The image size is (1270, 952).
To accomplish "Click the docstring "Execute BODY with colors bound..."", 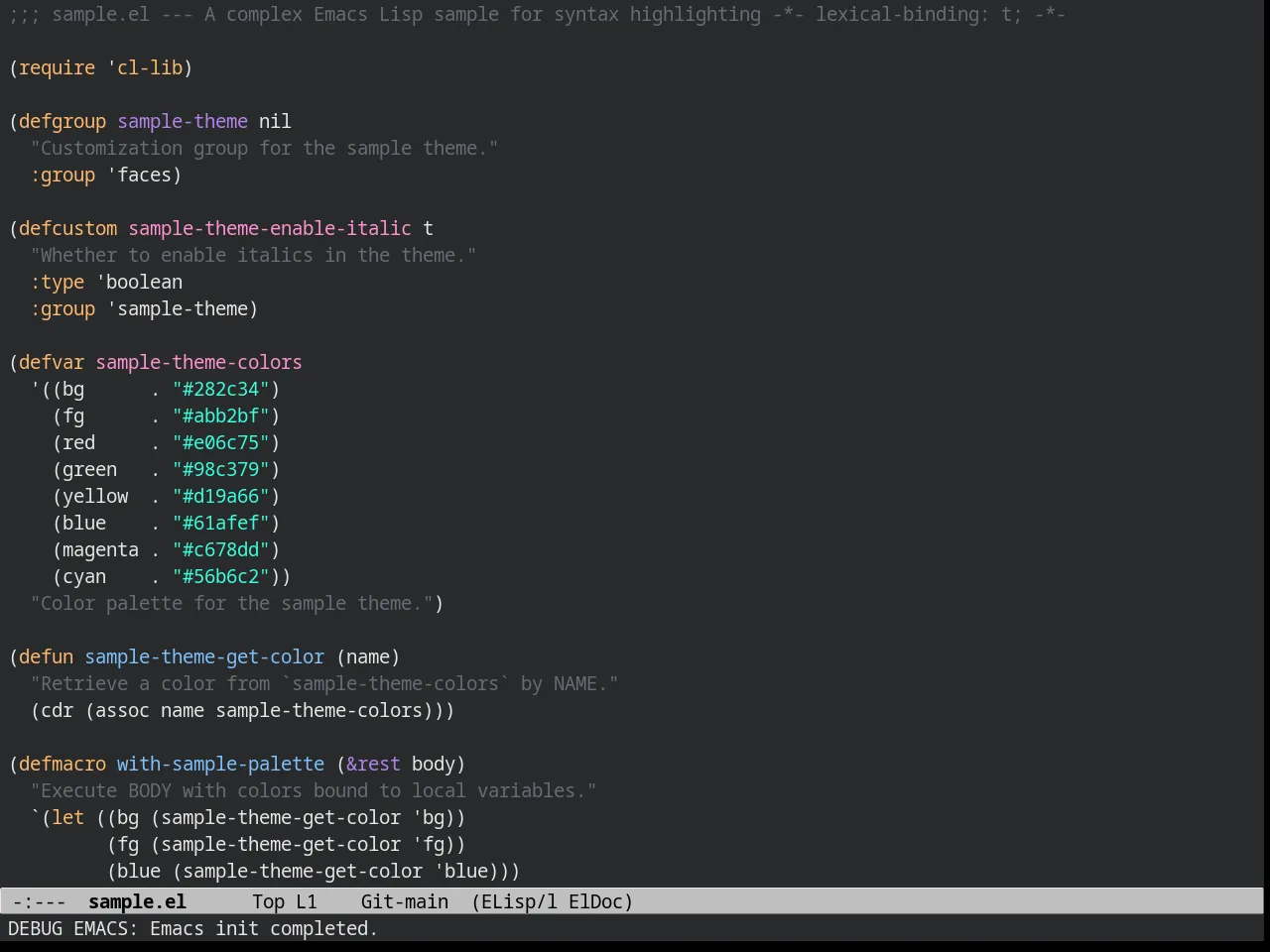I will [x=314, y=790].
